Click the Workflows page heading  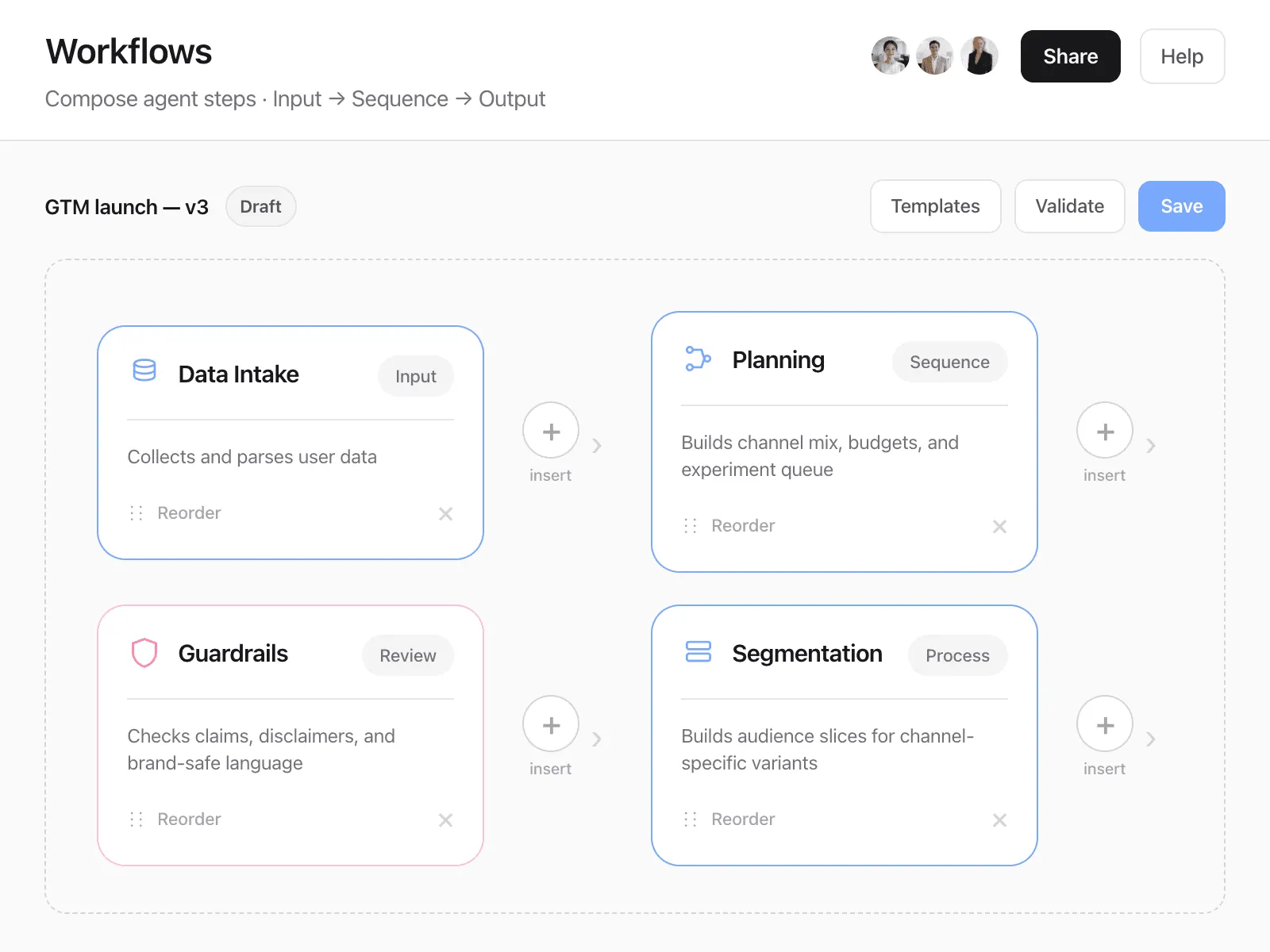(x=129, y=52)
